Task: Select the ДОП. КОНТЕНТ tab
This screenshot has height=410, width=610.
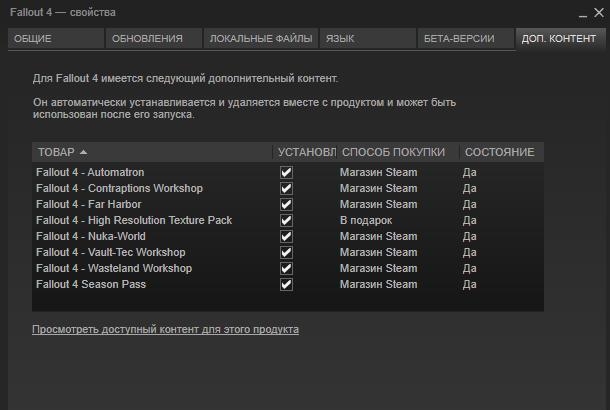Action: [559, 39]
